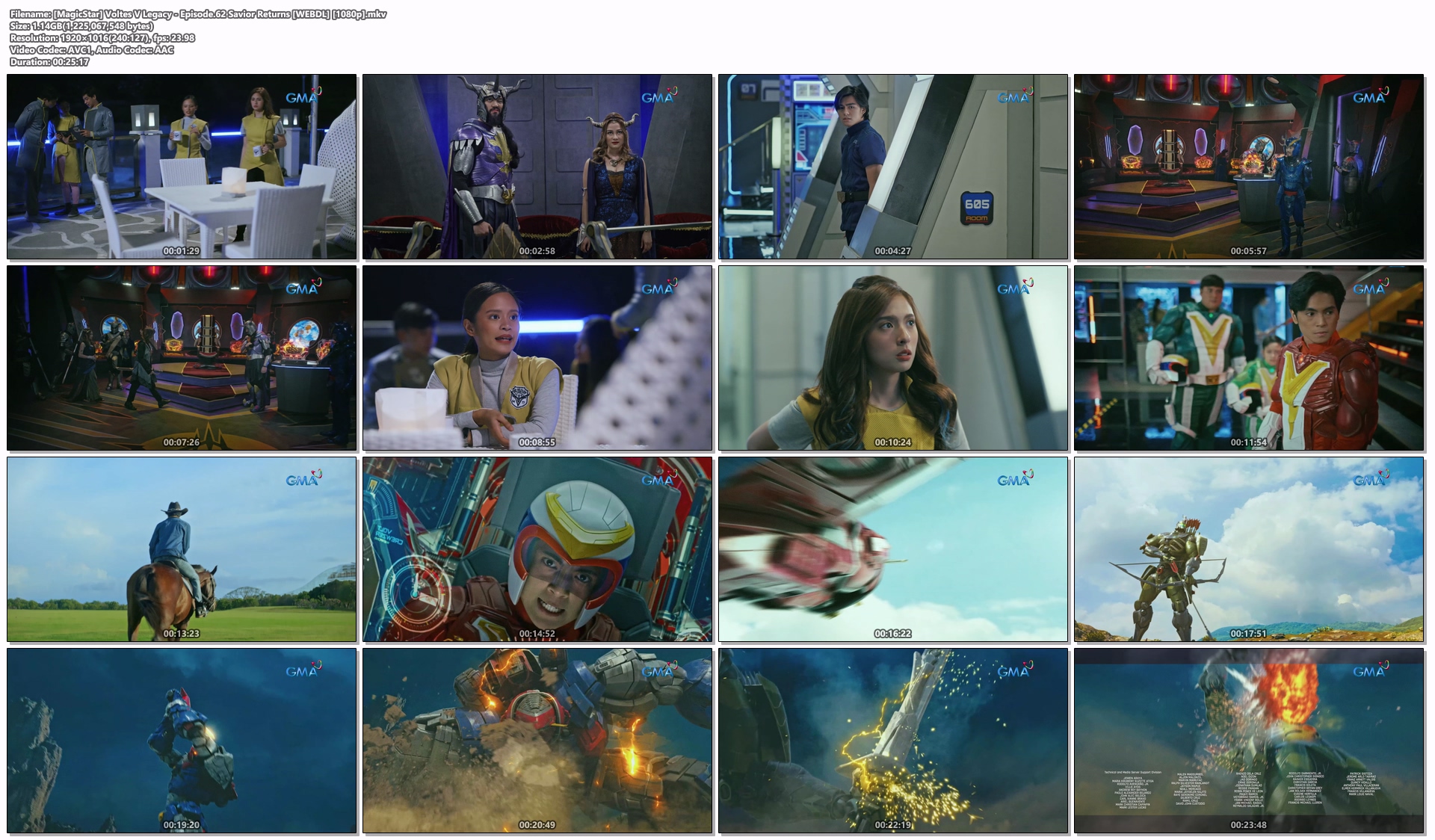This screenshot has height=840, width=1435.
Task: Click the sparking sword thumbnail at 00:22:19
Action: [893, 741]
